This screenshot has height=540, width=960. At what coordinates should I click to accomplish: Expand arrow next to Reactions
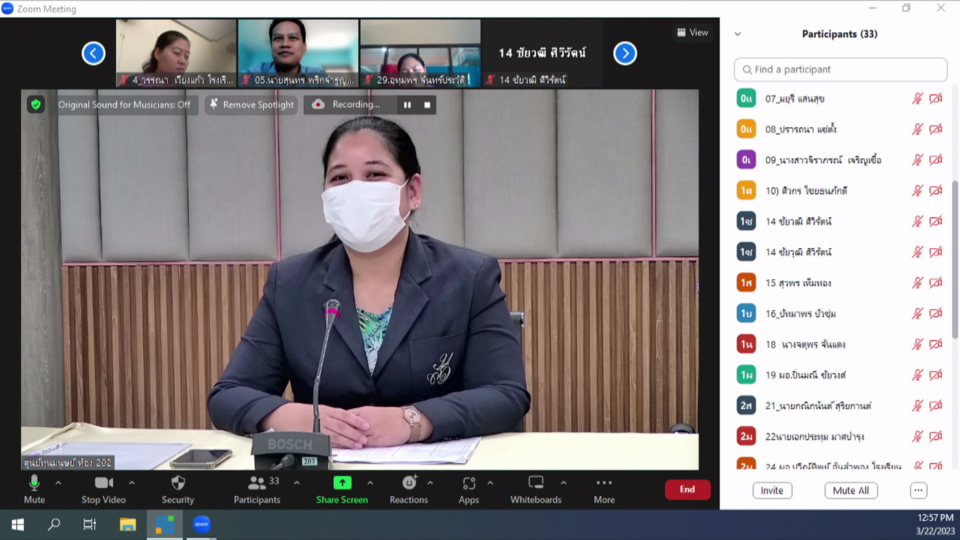[x=430, y=483]
